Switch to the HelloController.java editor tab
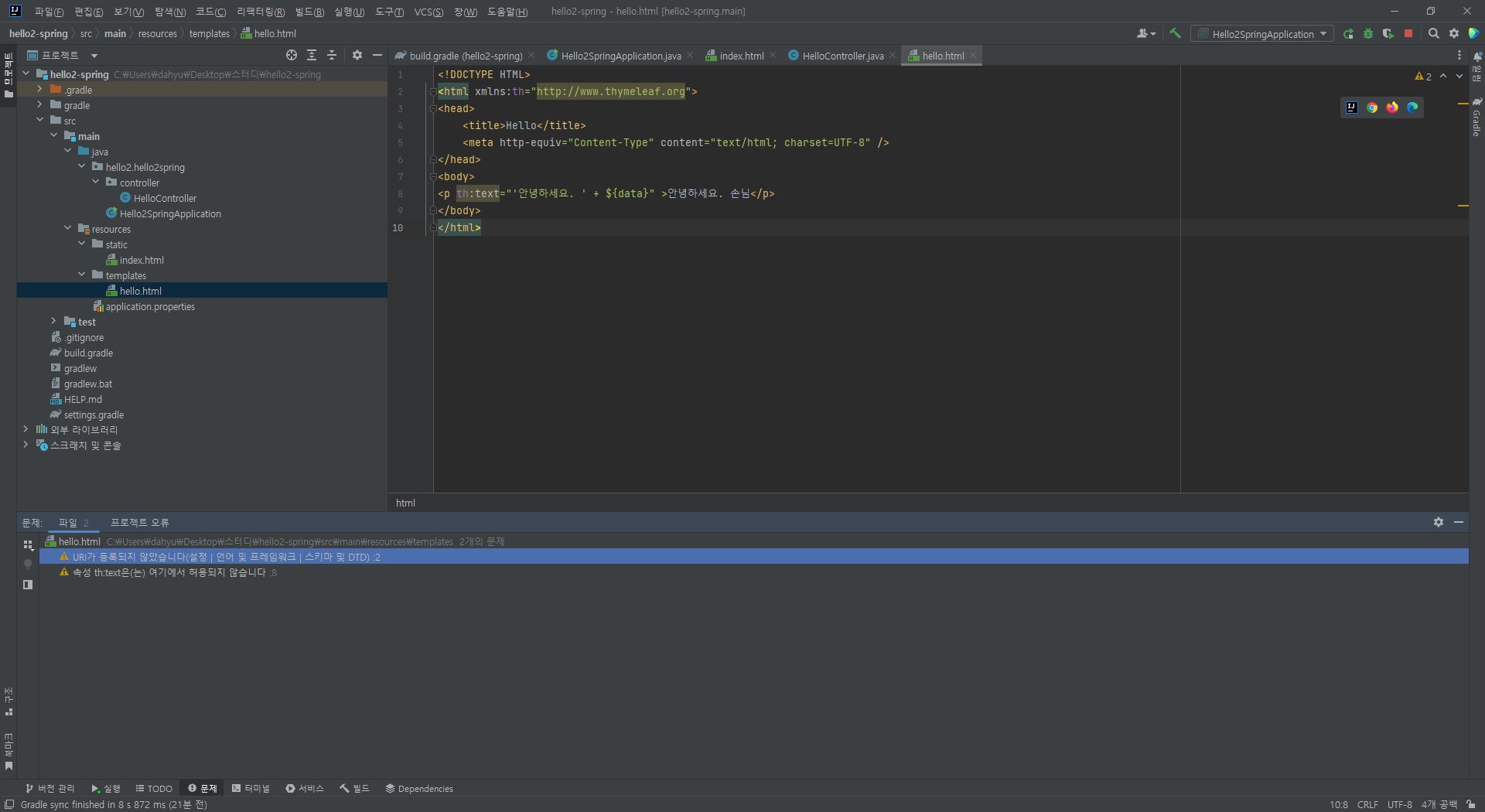 842,56
